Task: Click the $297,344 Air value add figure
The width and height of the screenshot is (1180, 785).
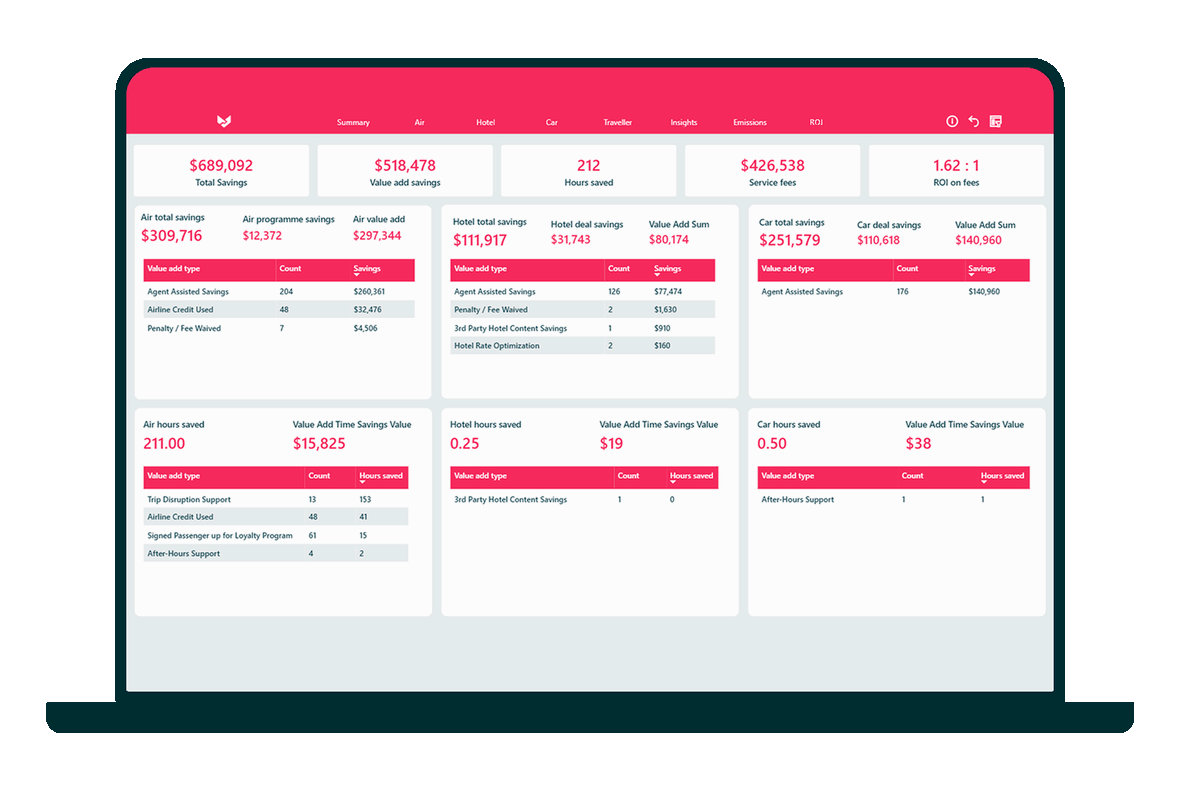Action: coord(377,236)
